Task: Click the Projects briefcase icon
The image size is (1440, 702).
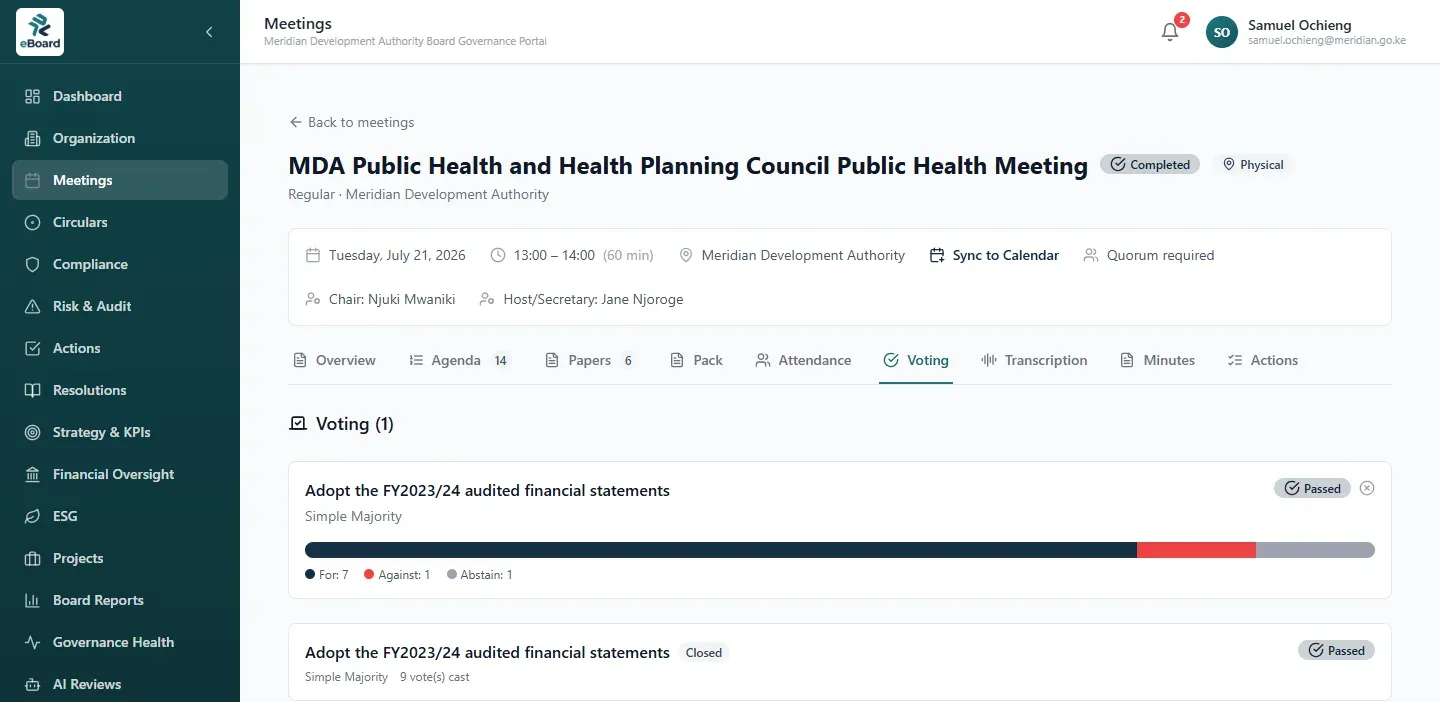Action: [x=33, y=558]
